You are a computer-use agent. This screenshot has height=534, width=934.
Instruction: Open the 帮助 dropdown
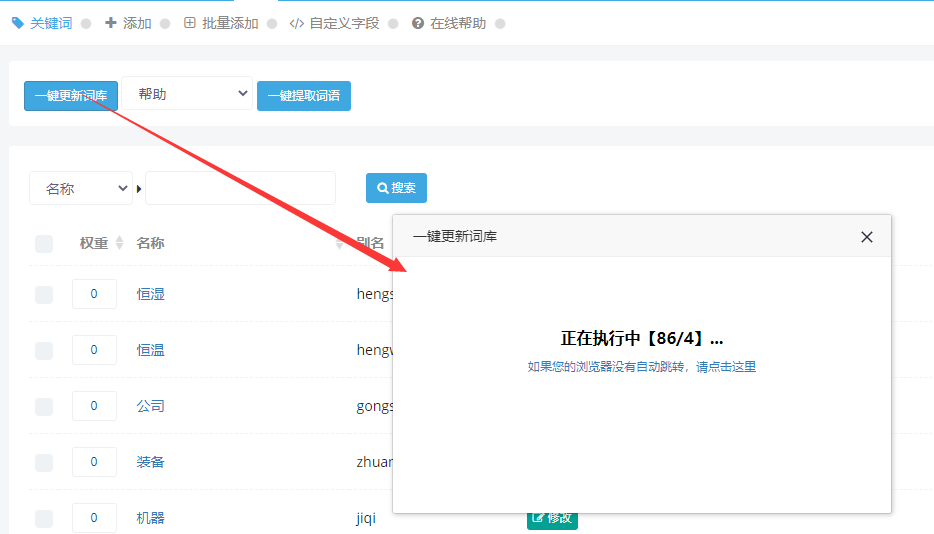187,94
